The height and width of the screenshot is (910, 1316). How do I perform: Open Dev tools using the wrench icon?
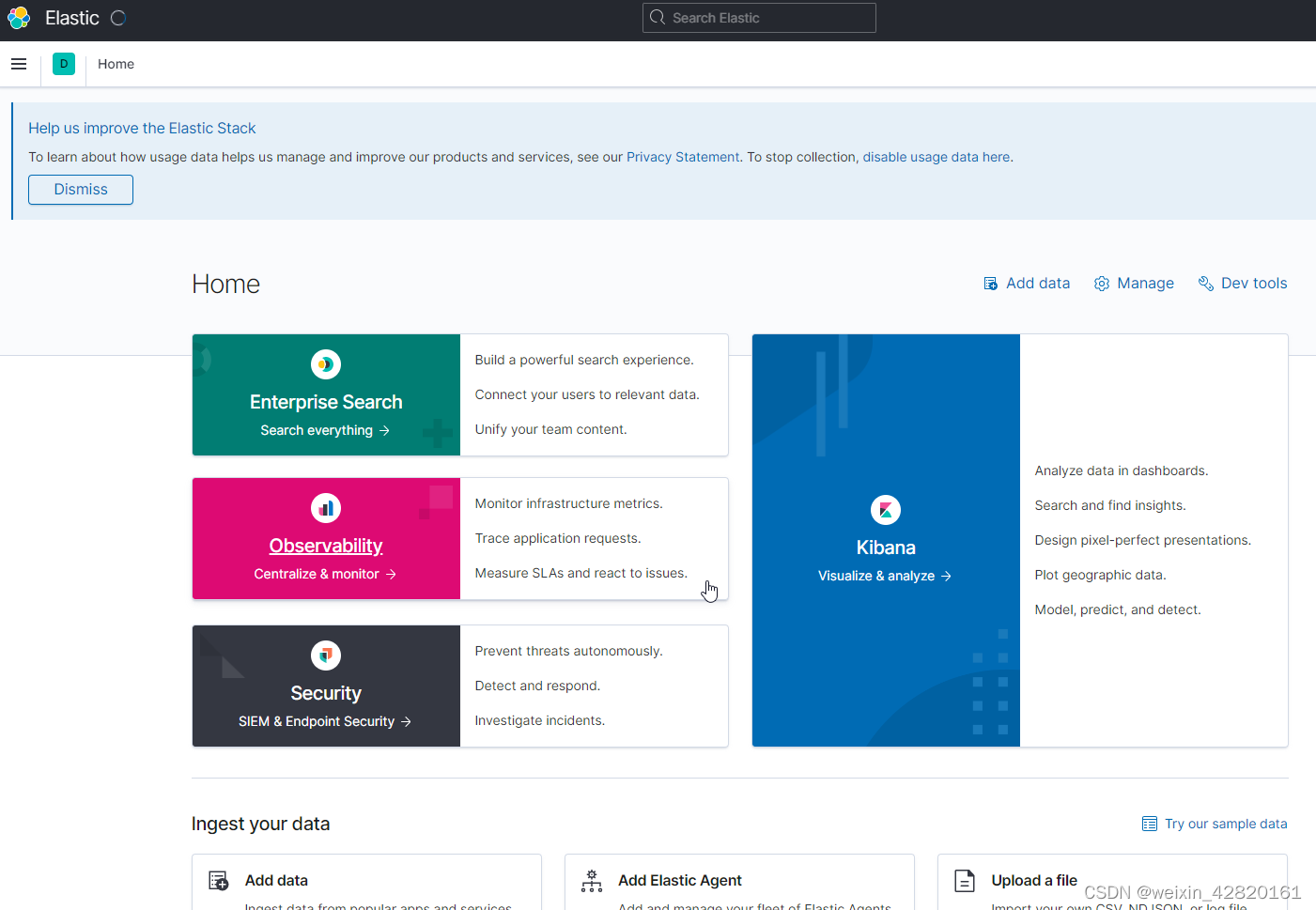[x=1206, y=283]
